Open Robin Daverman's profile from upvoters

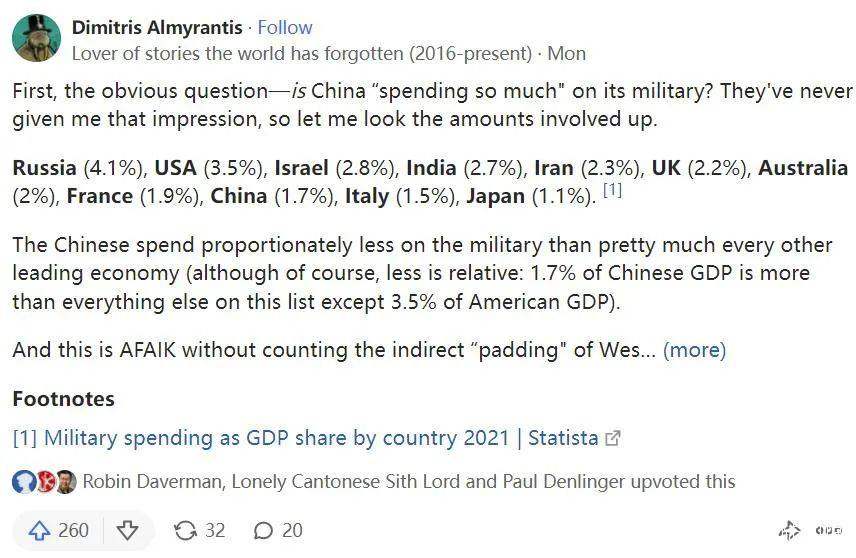(153, 482)
